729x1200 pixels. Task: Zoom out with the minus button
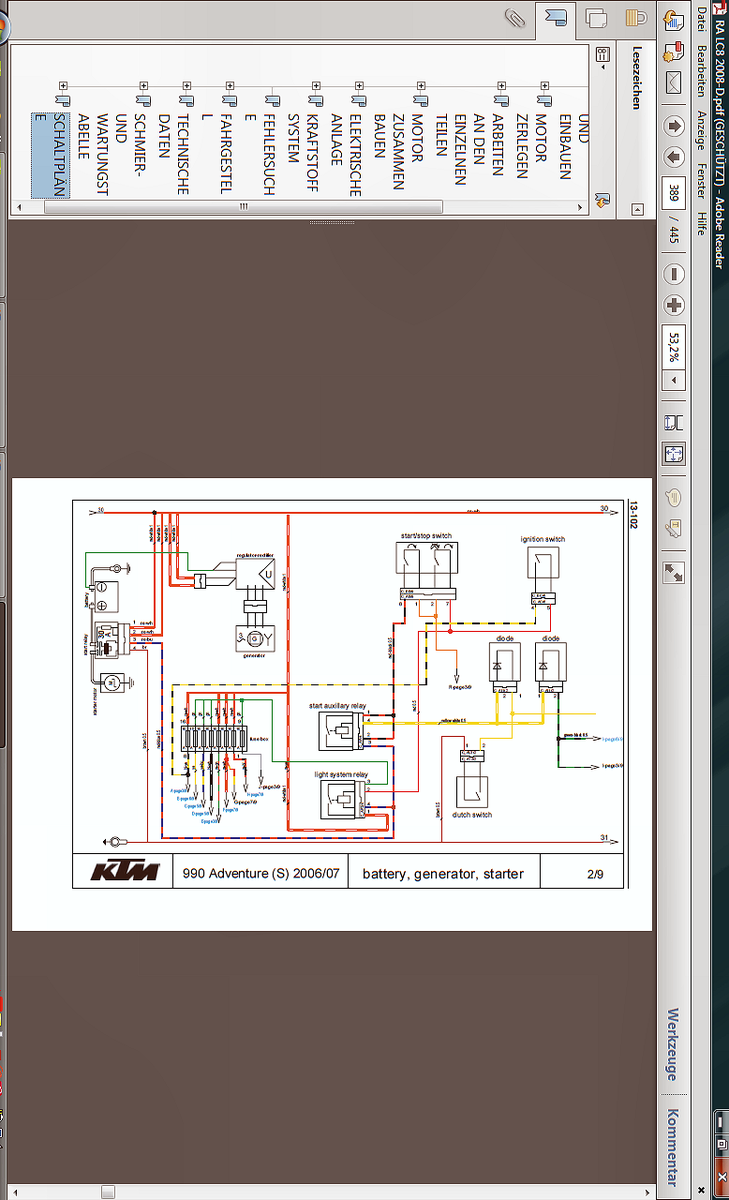[674, 274]
